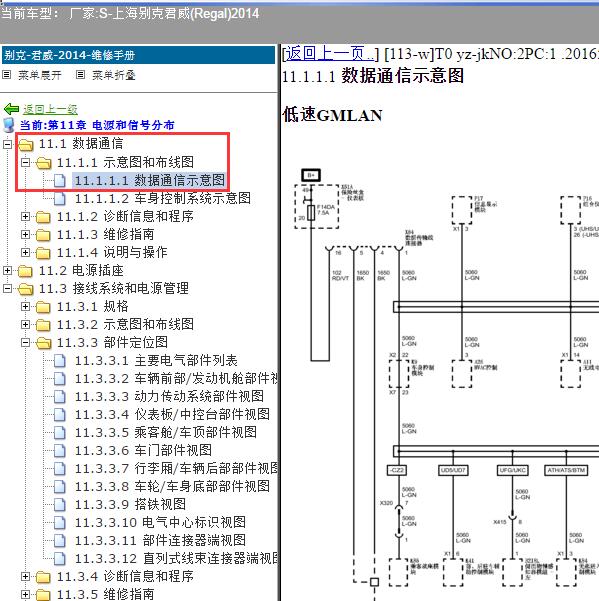Open 11.3.3.1 主要电气部件列表
Screen dimensions: 599x601
[156, 361]
